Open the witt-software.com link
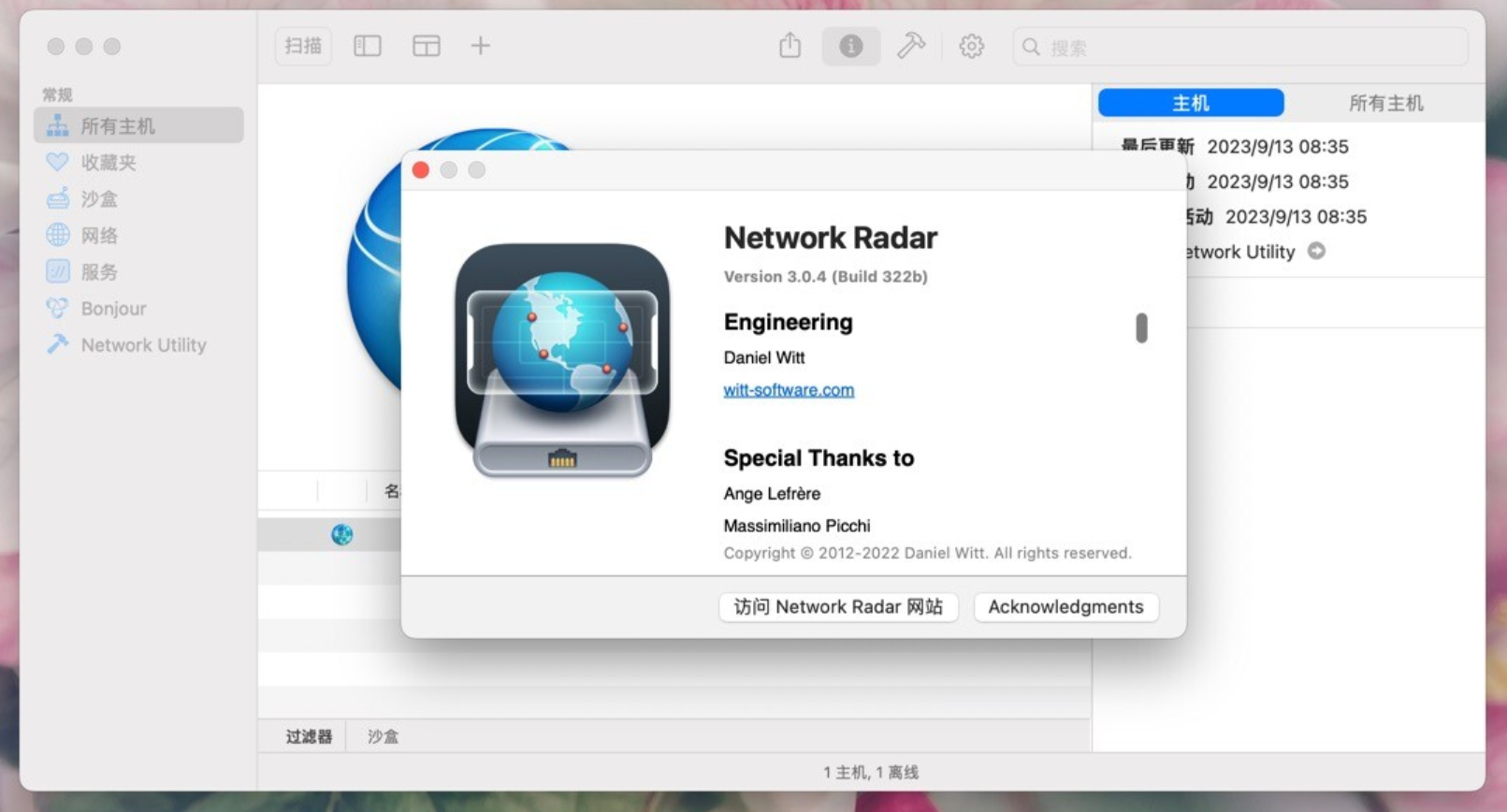1507x812 pixels. click(789, 390)
